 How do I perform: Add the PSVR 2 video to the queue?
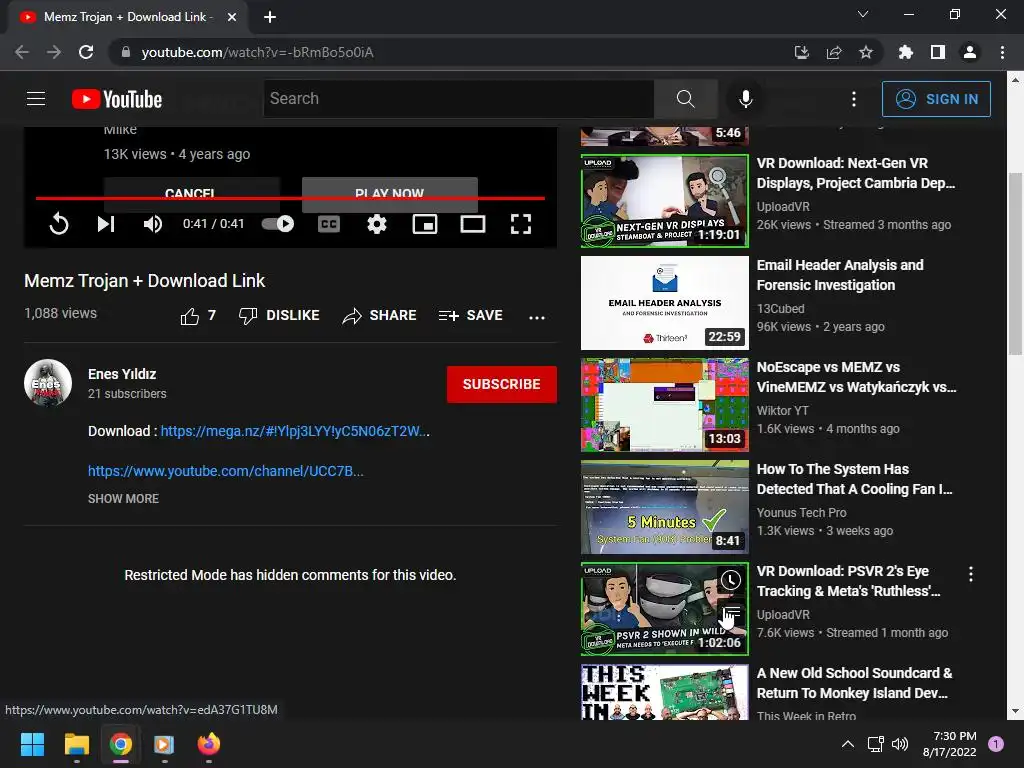point(731,614)
